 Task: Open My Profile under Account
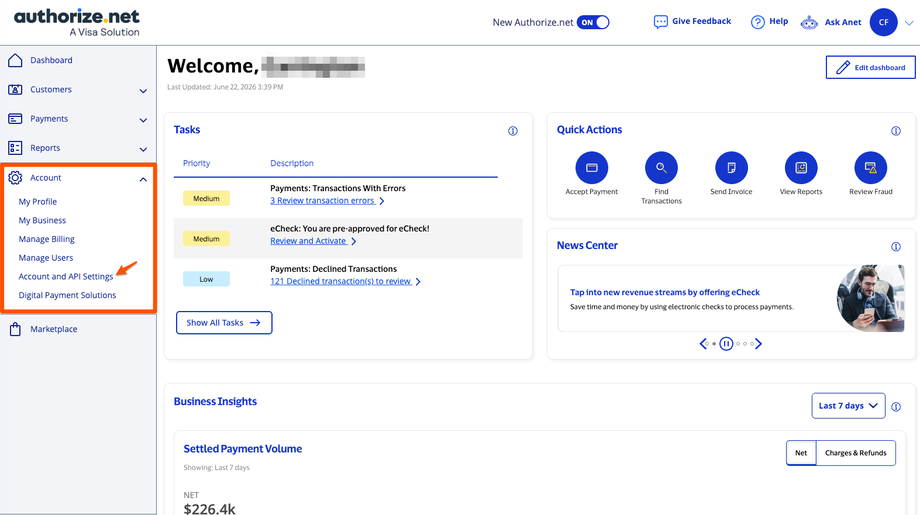pyautogui.click(x=38, y=201)
